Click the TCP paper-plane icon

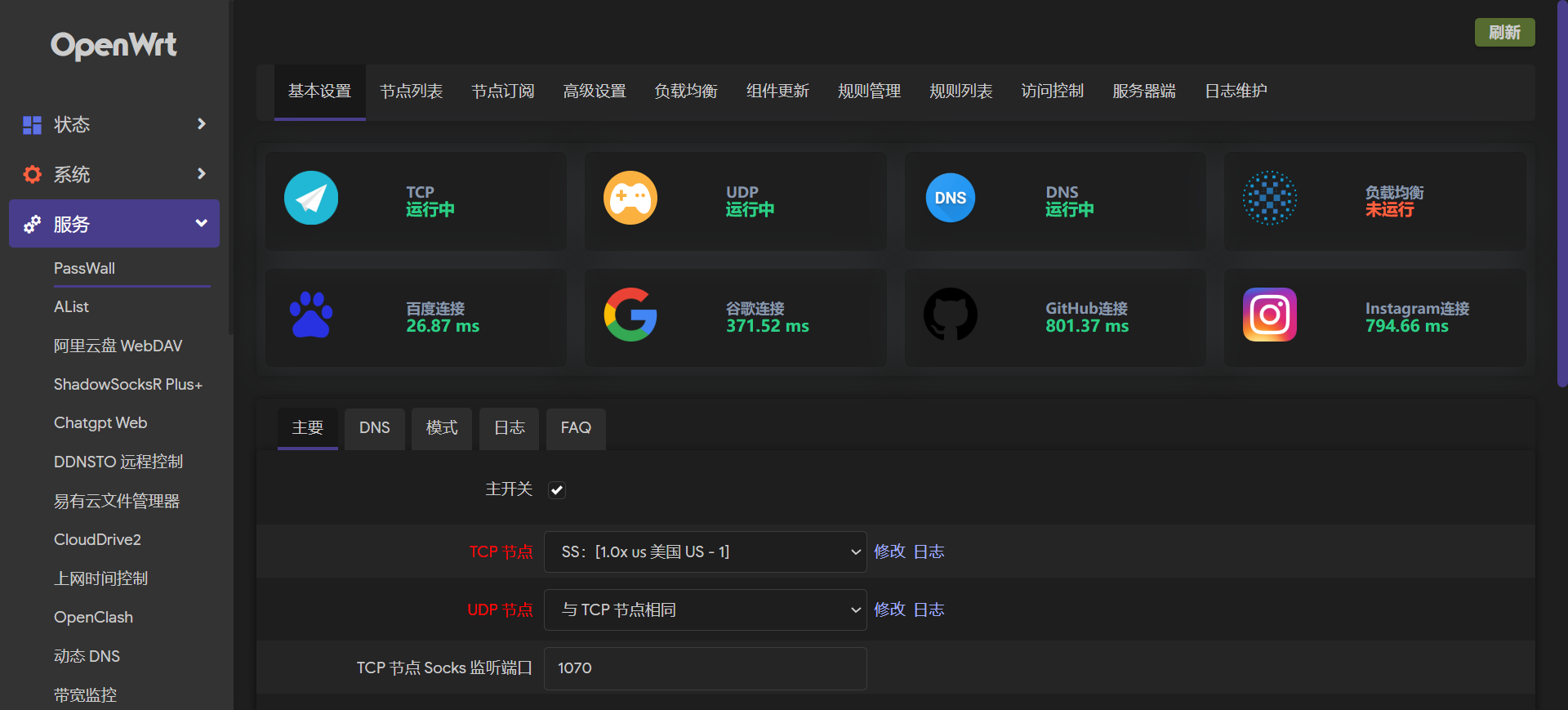pos(311,198)
